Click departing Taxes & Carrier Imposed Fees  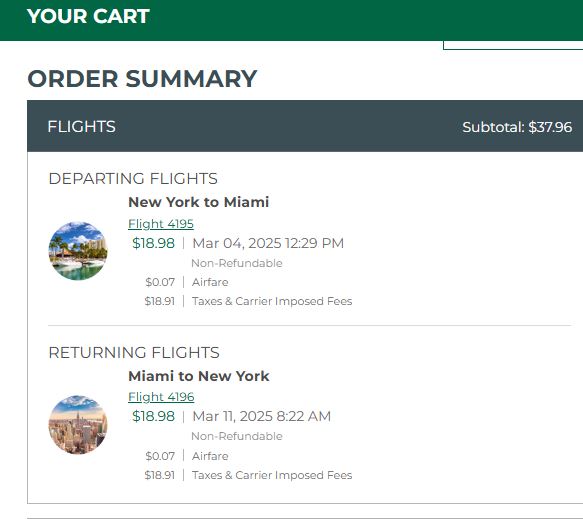tap(272, 301)
